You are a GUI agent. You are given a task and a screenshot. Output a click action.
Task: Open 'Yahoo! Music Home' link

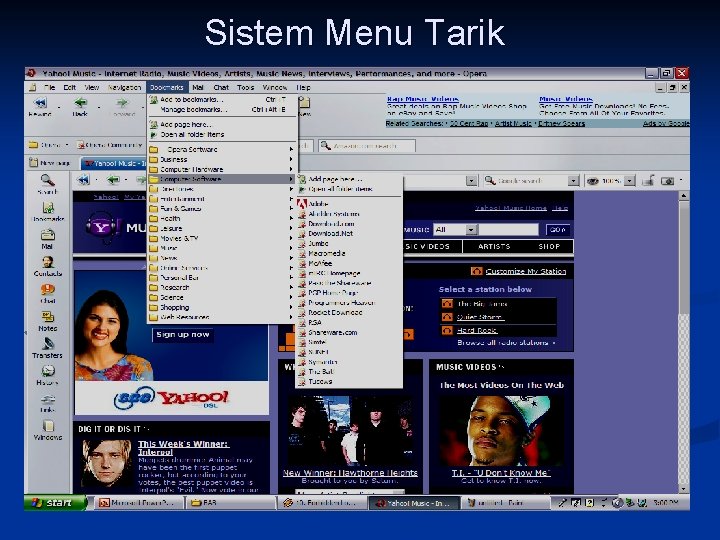point(511,208)
